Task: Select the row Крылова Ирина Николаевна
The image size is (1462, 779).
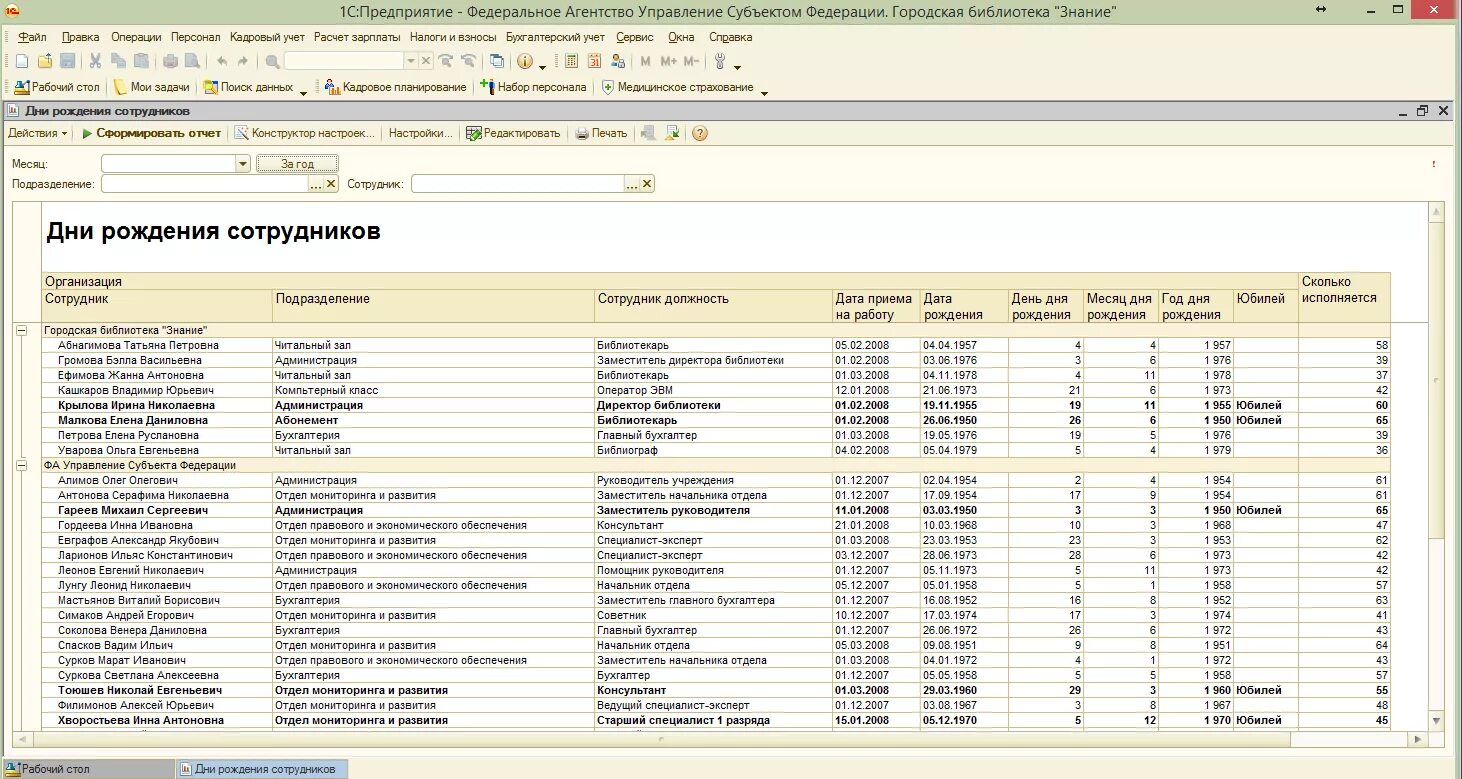Action: click(x=716, y=406)
